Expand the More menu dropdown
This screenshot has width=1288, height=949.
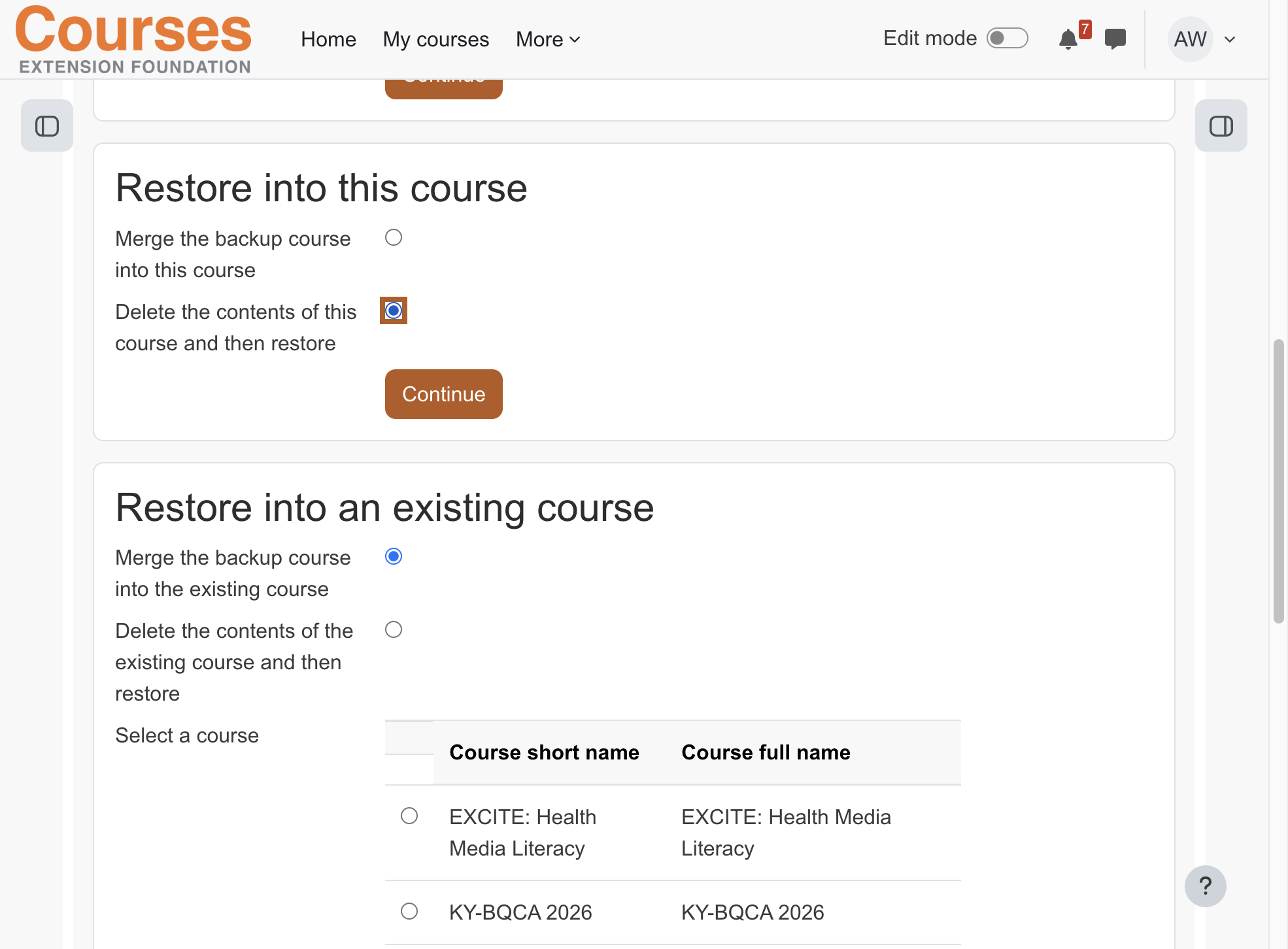point(548,39)
